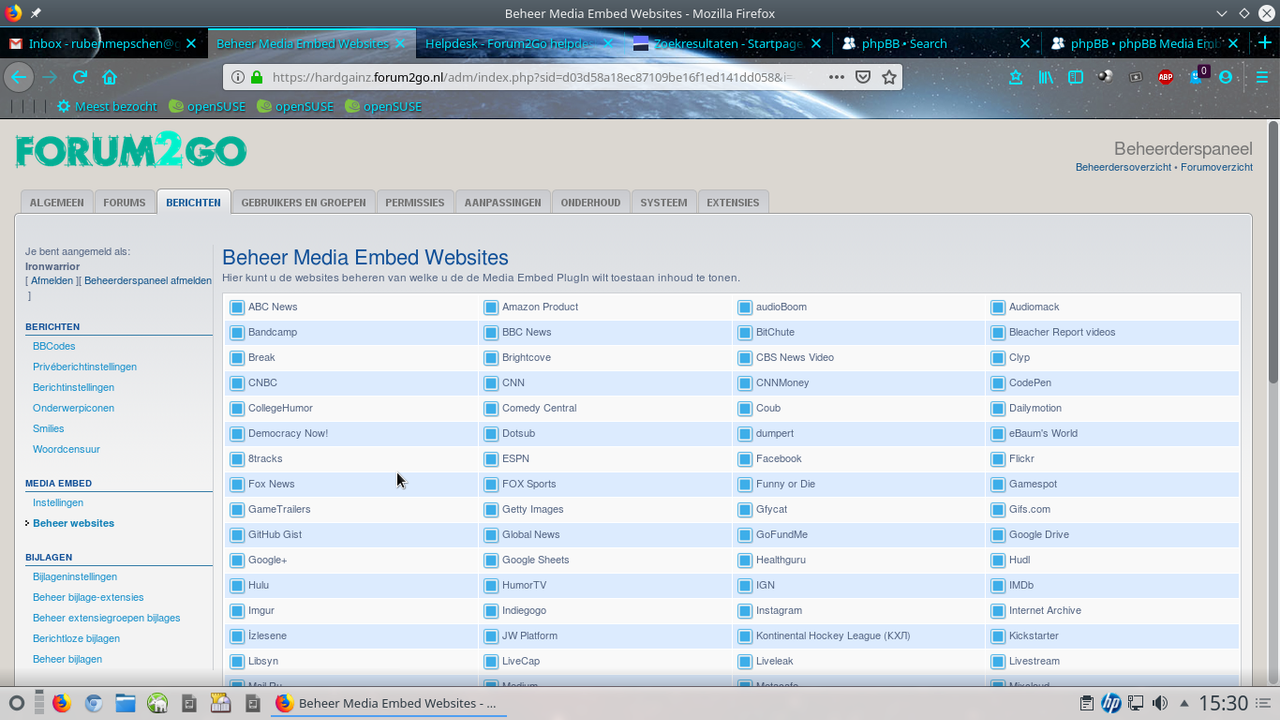Viewport: 1280px width, 720px height.
Task: Toggle the Flickr checkbox
Action: tap(998, 459)
